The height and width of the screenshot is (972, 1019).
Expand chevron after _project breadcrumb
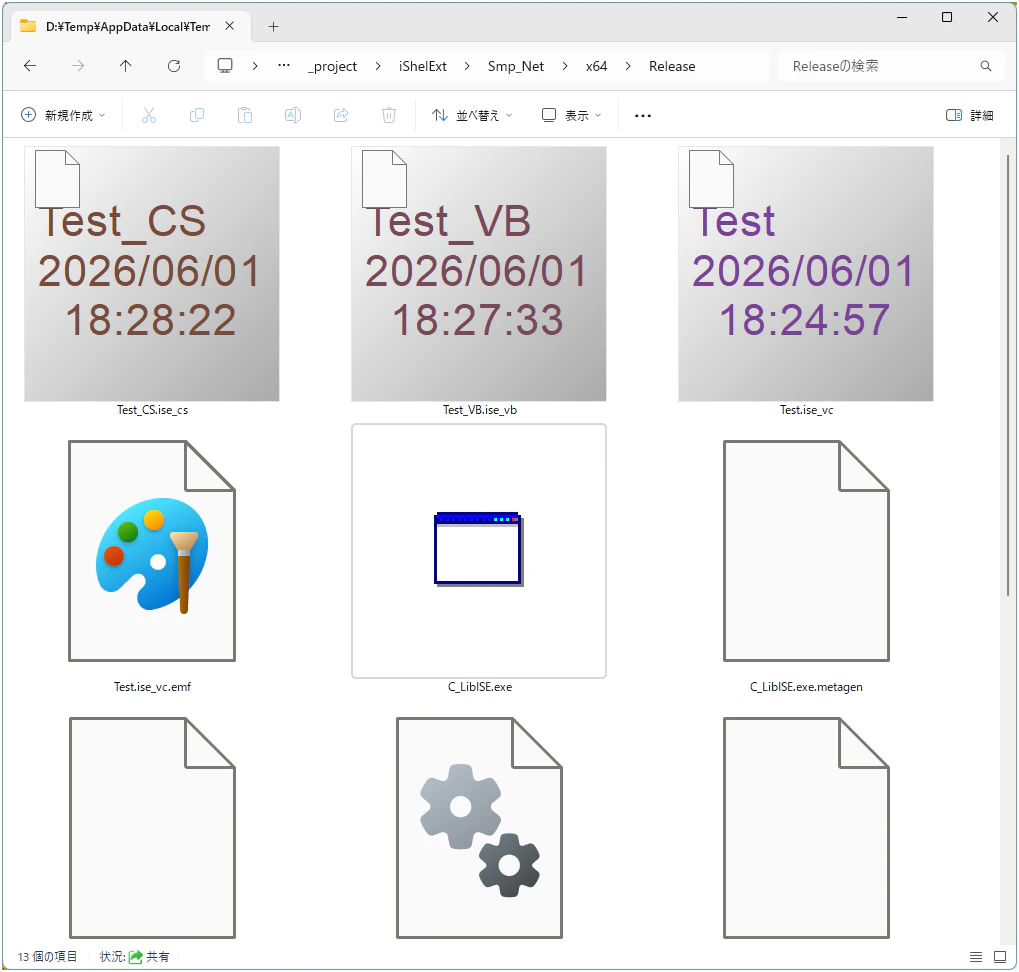378,66
